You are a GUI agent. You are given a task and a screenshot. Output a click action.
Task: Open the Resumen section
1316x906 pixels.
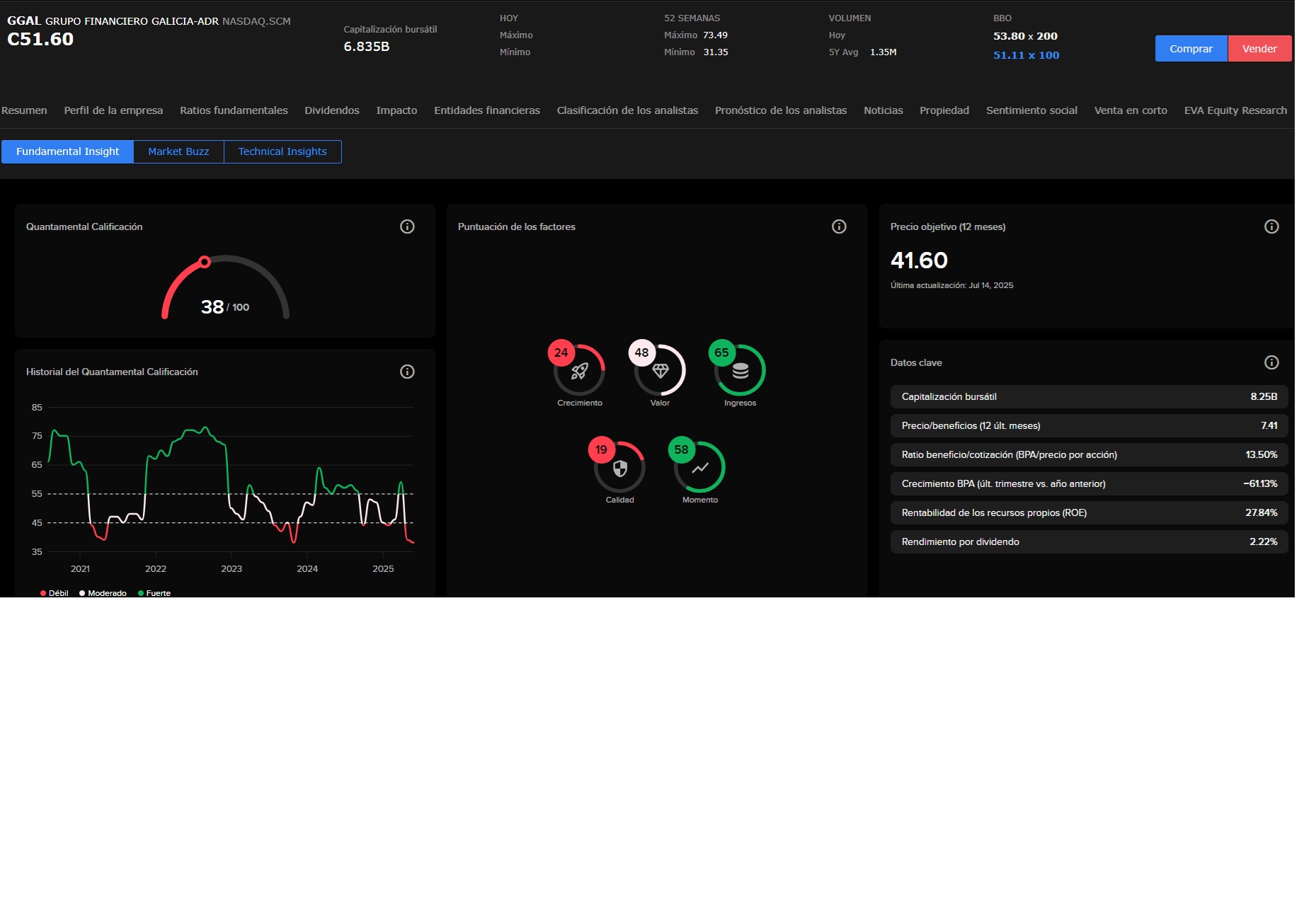24,110
